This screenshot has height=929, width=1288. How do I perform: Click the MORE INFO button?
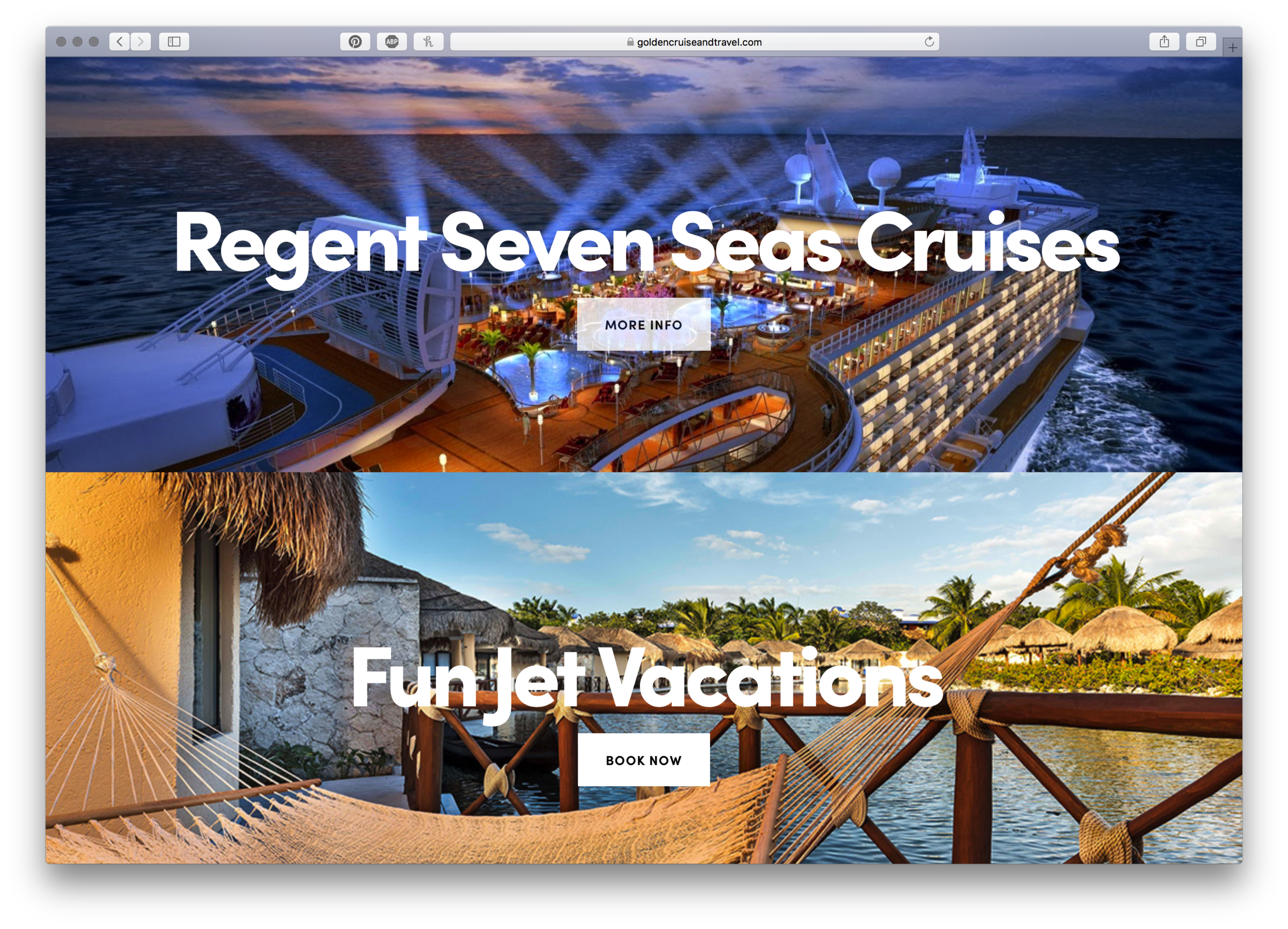click(643, 325)
